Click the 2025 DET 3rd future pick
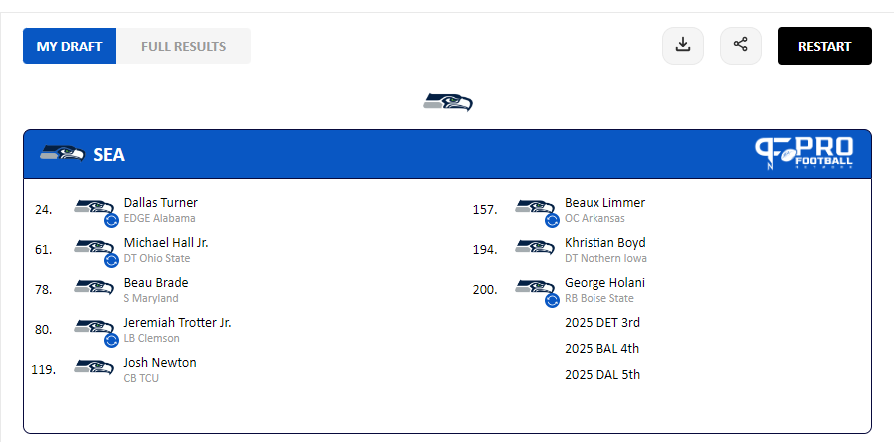 coord(602,323)
